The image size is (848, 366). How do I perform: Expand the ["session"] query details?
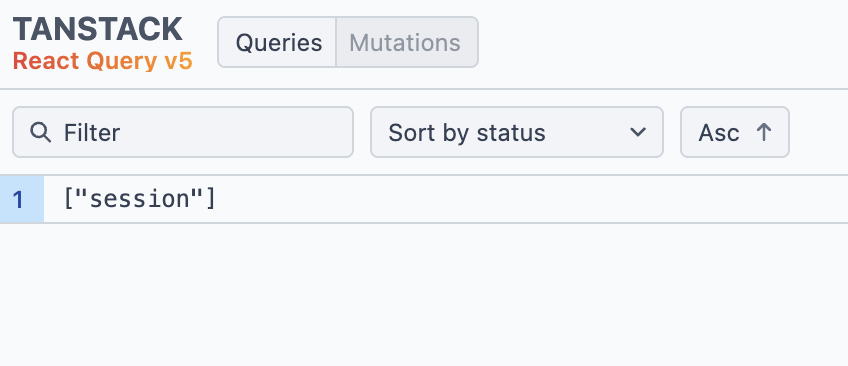[x=424, y=199]
